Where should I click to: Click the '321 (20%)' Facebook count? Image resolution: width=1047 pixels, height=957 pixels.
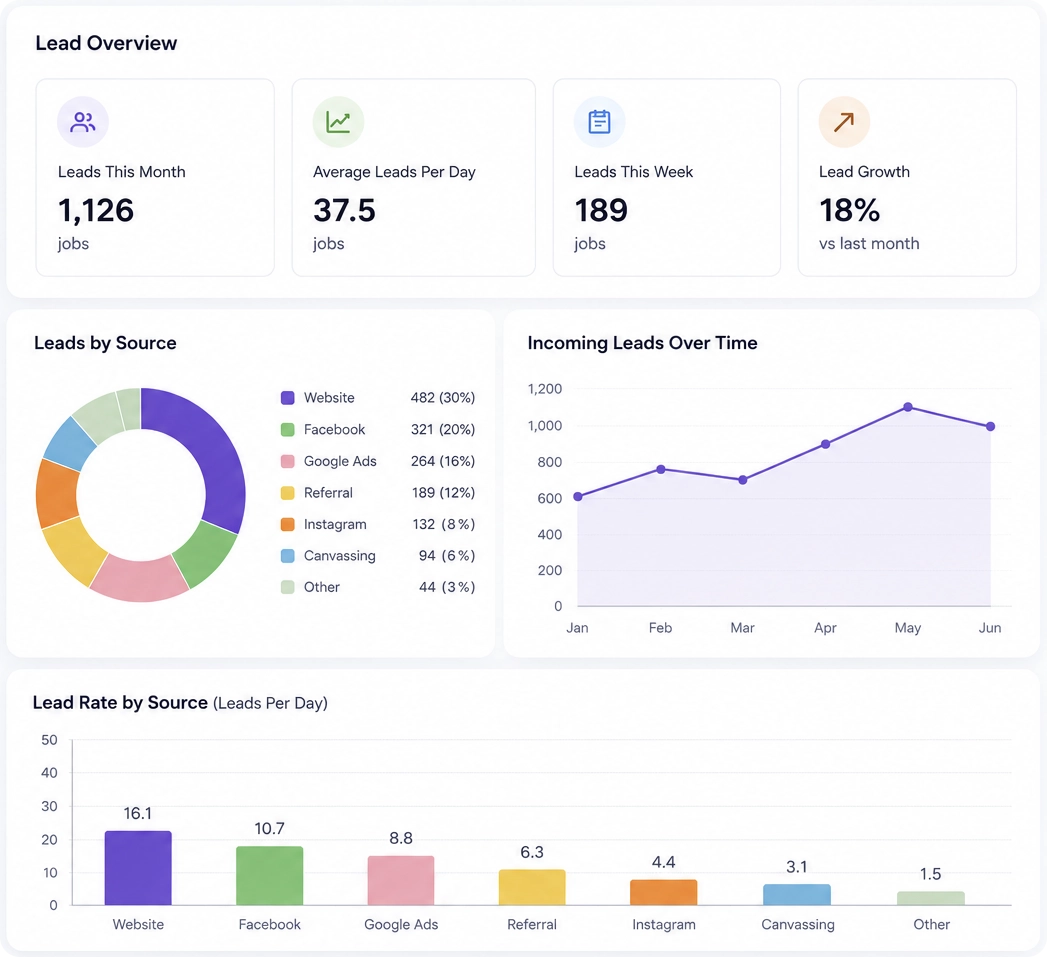click(443, 429)
